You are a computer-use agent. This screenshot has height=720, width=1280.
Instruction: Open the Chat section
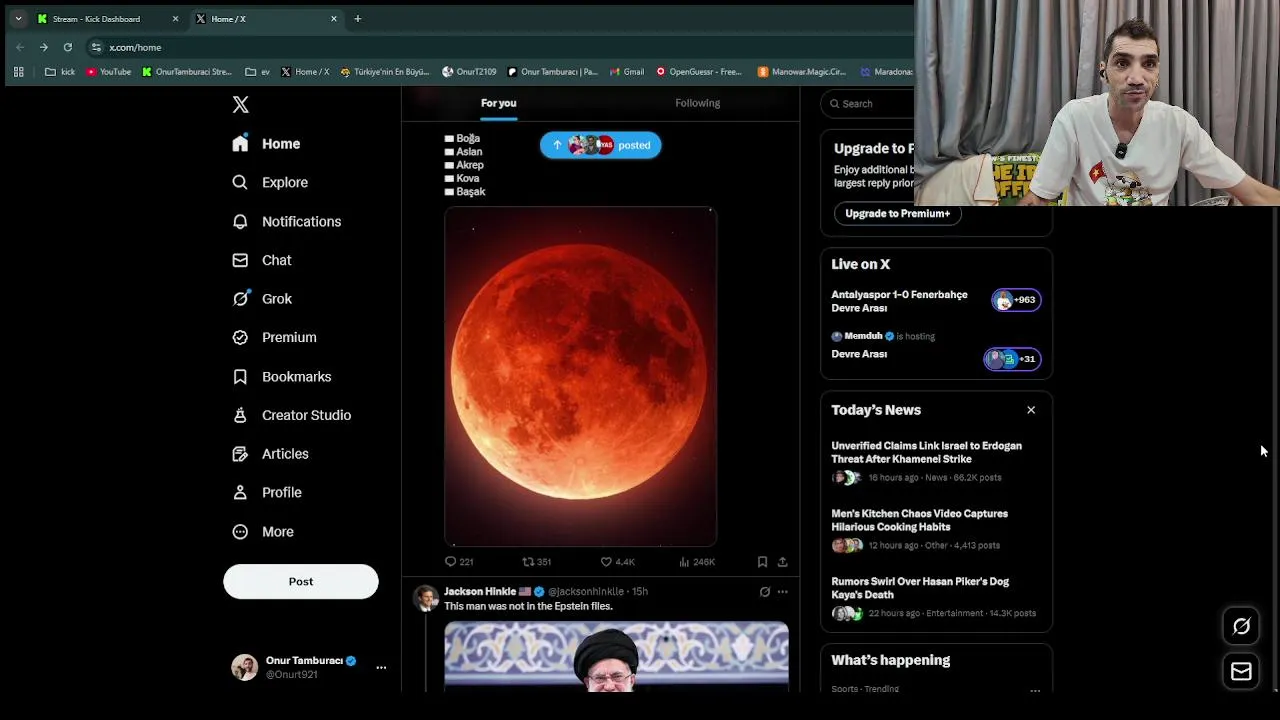262,260
